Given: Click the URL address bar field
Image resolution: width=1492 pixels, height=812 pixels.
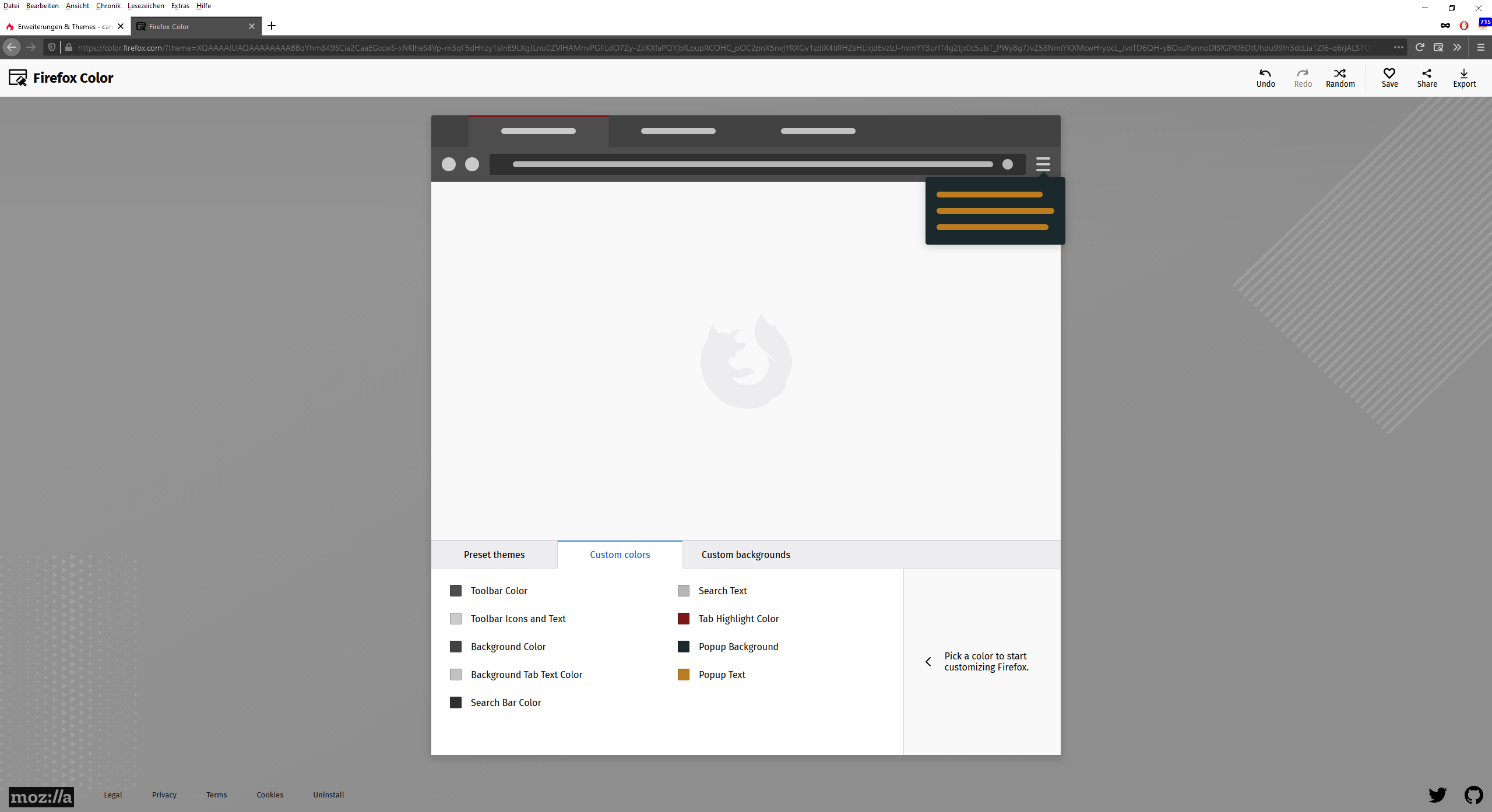Looking at the screenshot, I should coord(723,48).
